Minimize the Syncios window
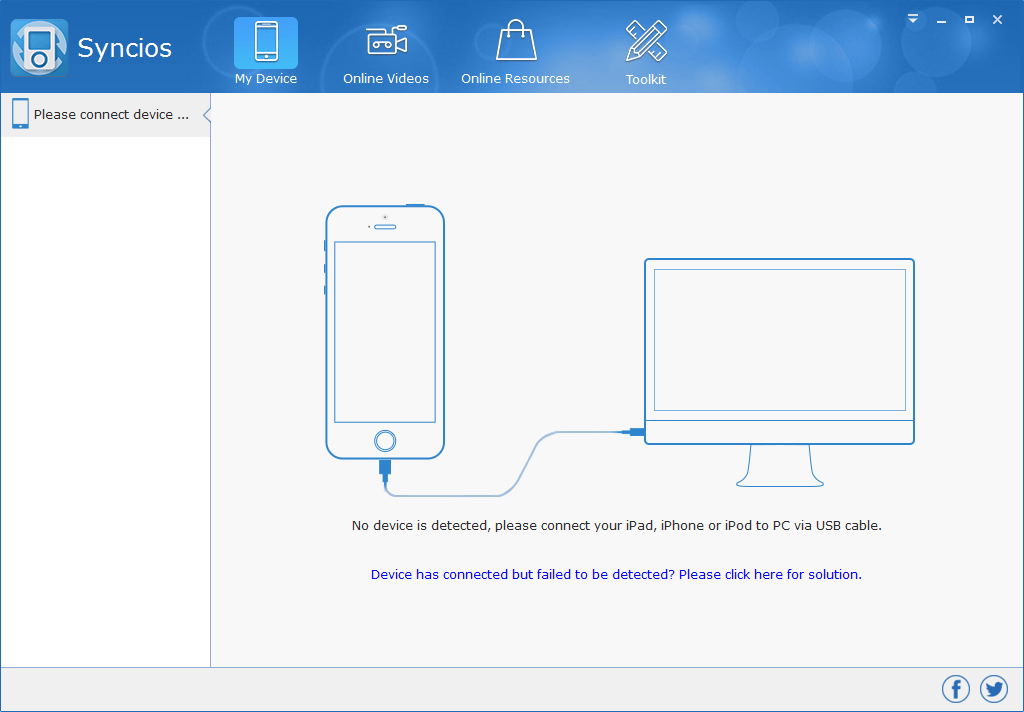 tap(940, 19)
